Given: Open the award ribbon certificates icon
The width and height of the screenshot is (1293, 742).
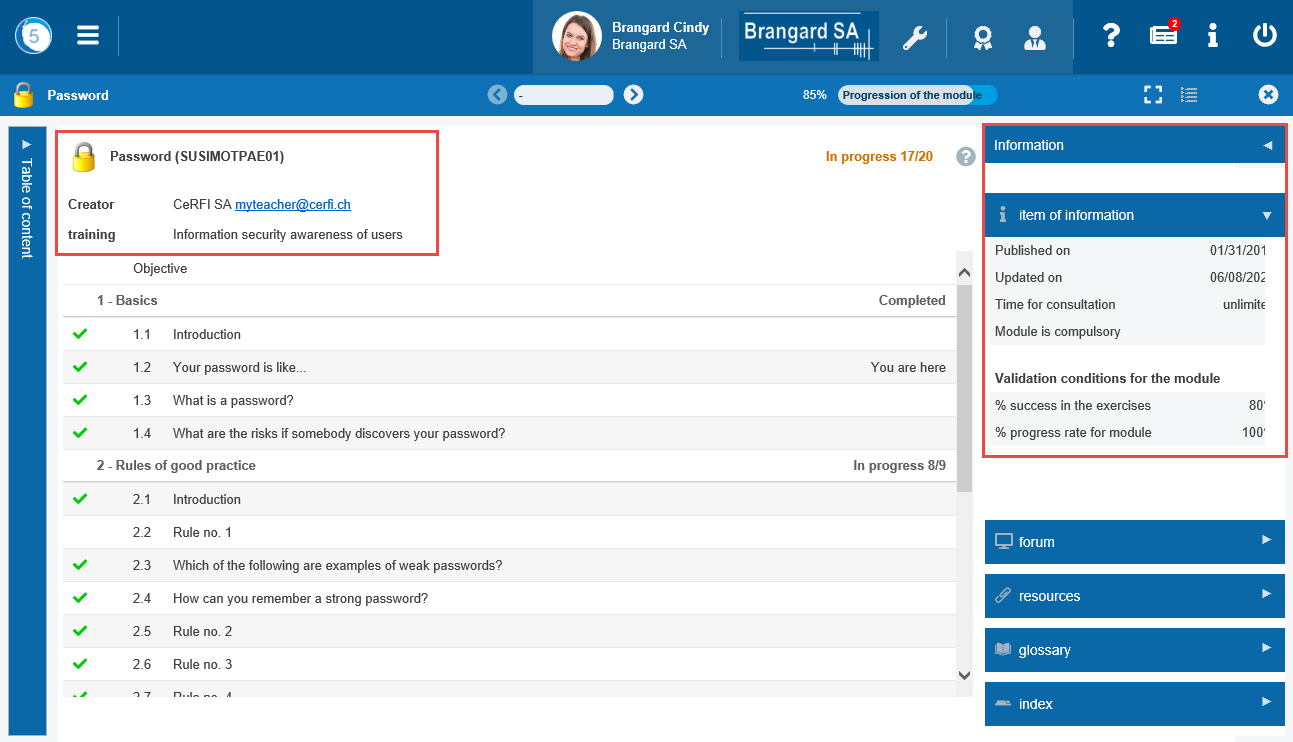Looking at the screenshot, I should [983, 38].
